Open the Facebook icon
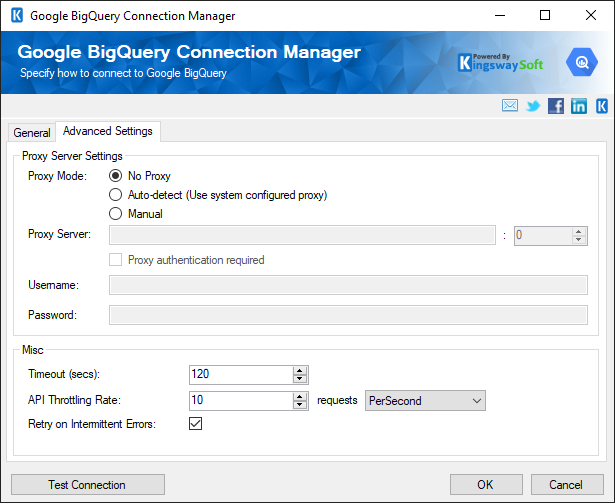This screenshot has height=503, width=615. (556, 106)
